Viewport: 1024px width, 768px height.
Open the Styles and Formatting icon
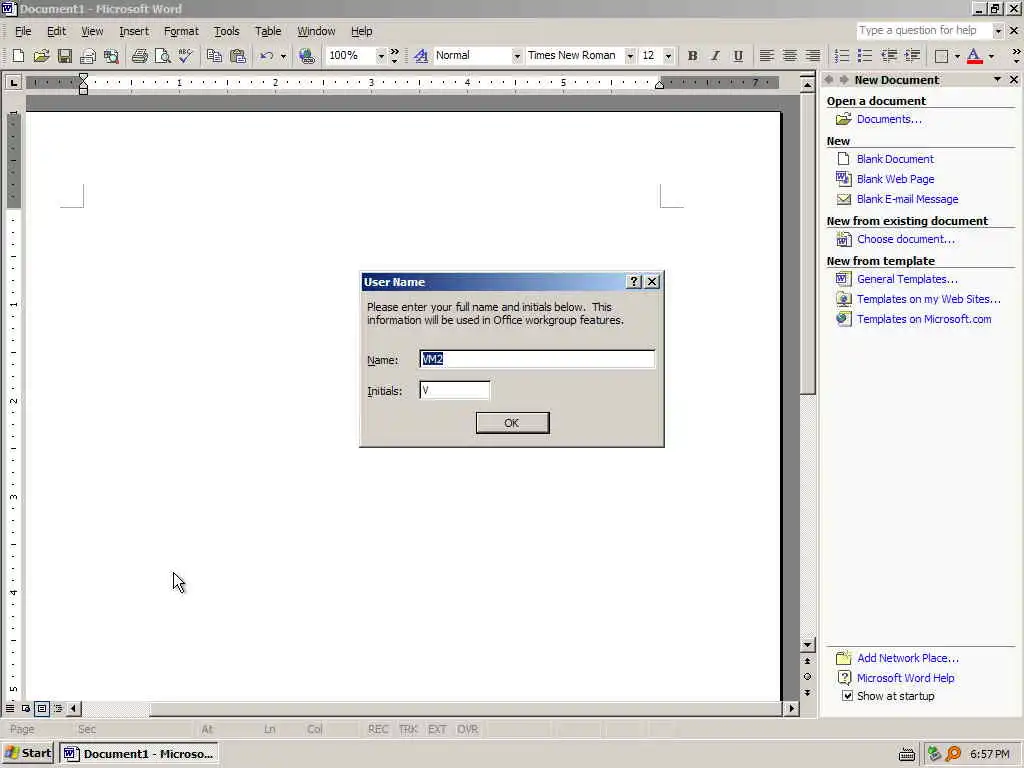click(421, 56)
